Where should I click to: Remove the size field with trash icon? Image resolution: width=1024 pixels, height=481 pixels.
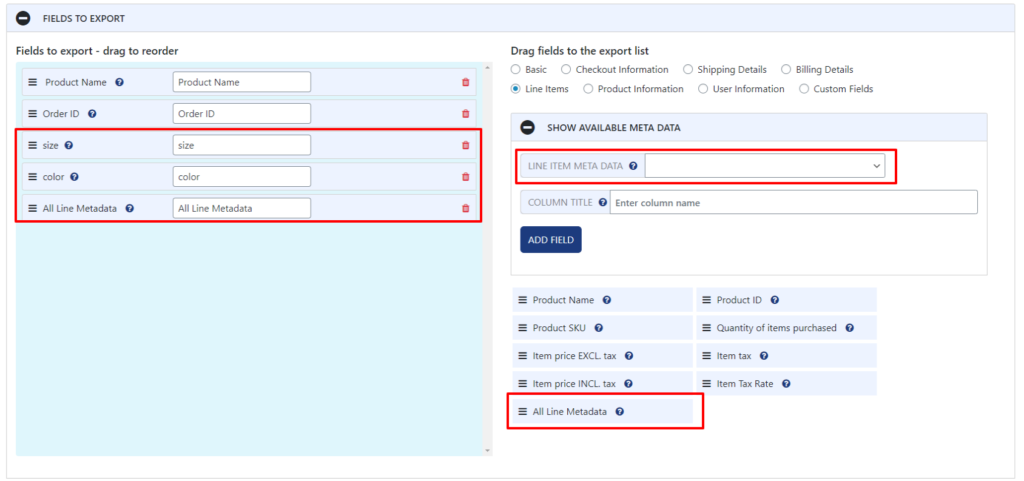coord(466,145)
